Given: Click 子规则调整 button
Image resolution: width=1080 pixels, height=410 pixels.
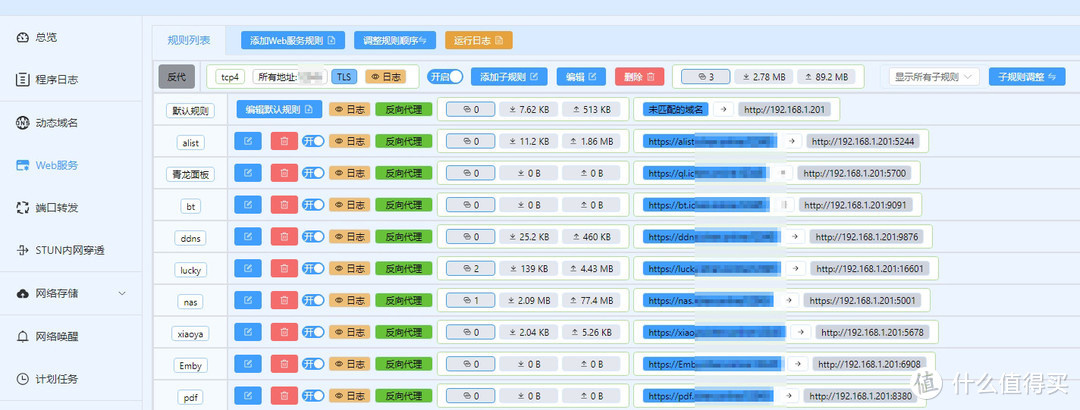Looking at the screenshot, I should tap(1027, 76).
